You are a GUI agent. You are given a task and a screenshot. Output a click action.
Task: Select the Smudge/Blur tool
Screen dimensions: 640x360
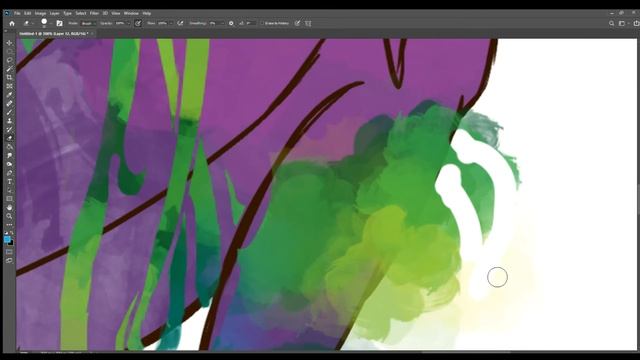pos(9,156)
